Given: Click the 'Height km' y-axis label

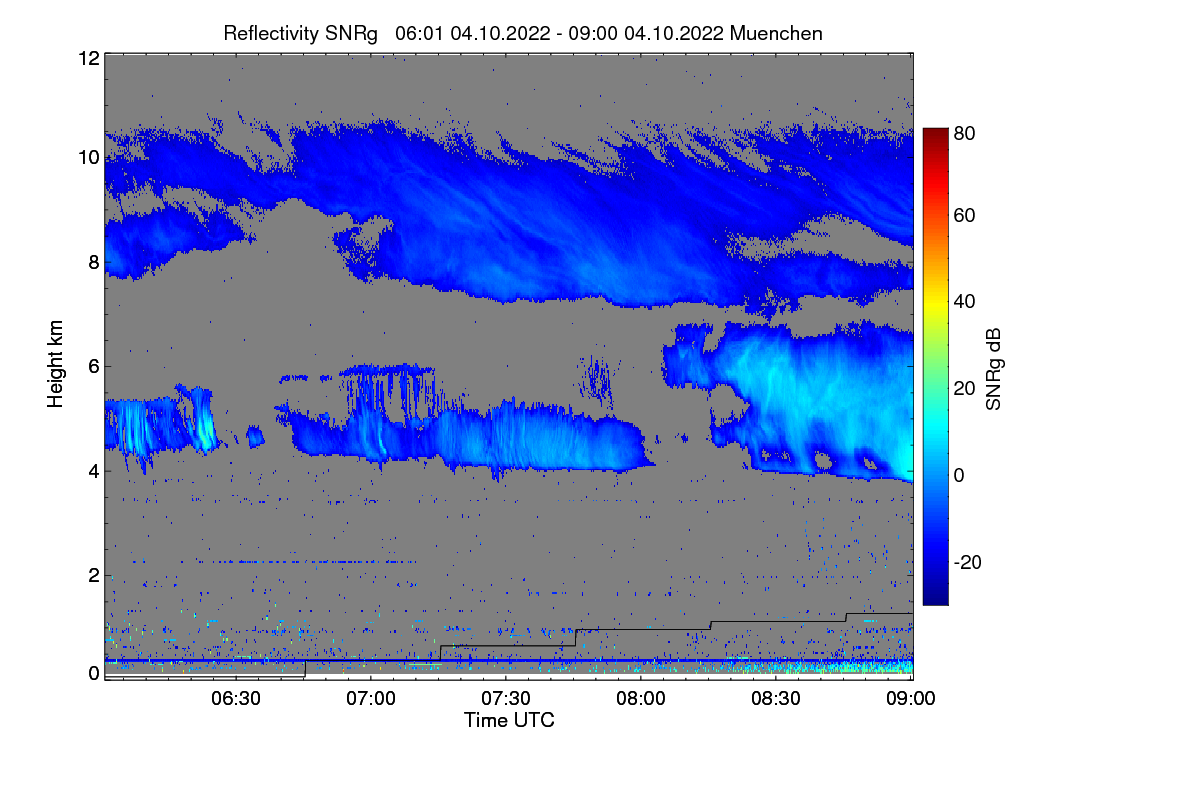Looking at the screenshot, I should tap(56, 364).
